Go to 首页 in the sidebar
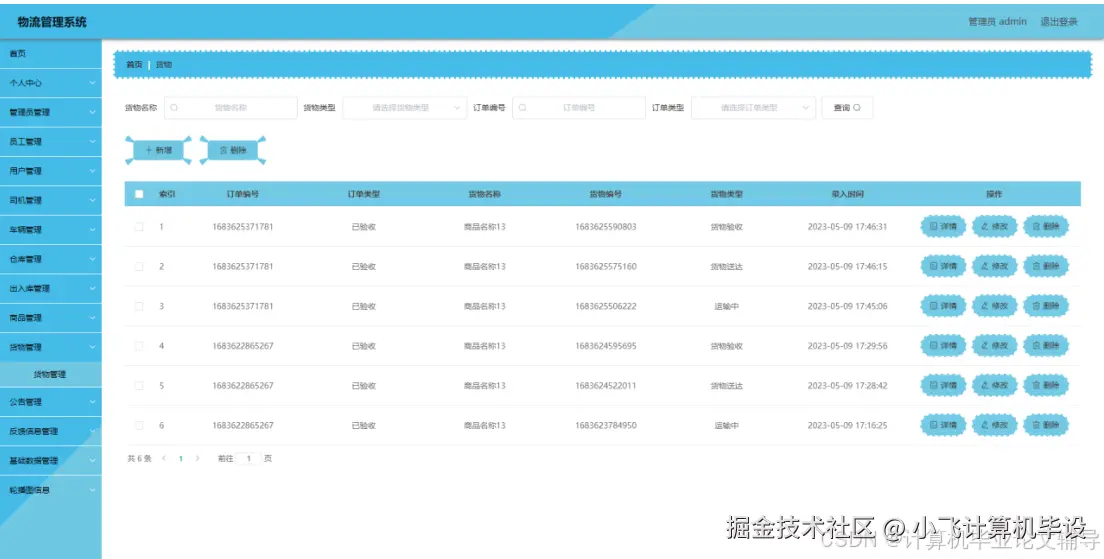This screenshot has width=1104, height=559. tap(51, 54)
